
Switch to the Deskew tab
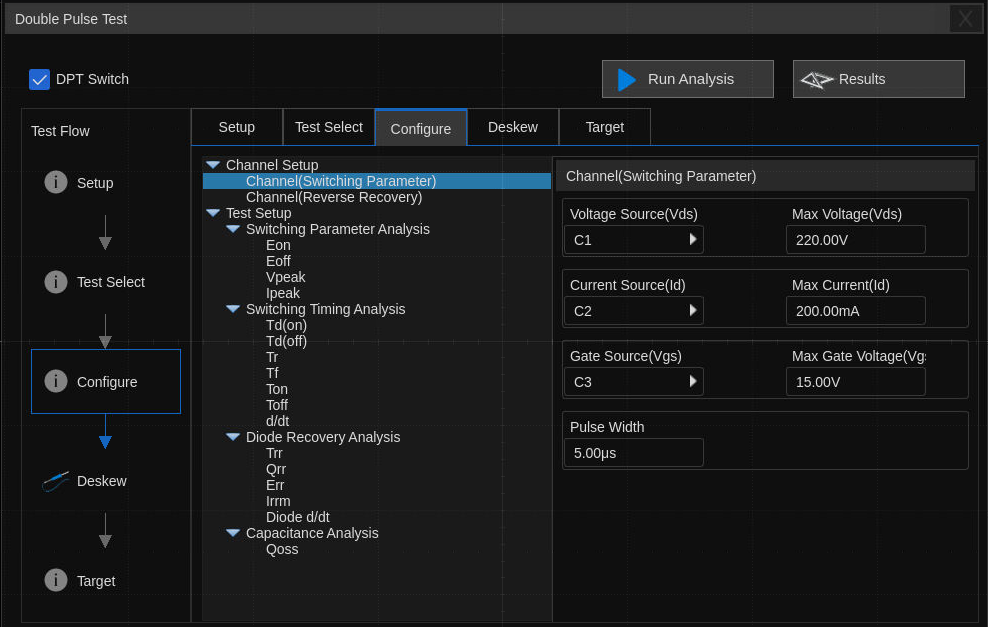(x=512, y=127)
